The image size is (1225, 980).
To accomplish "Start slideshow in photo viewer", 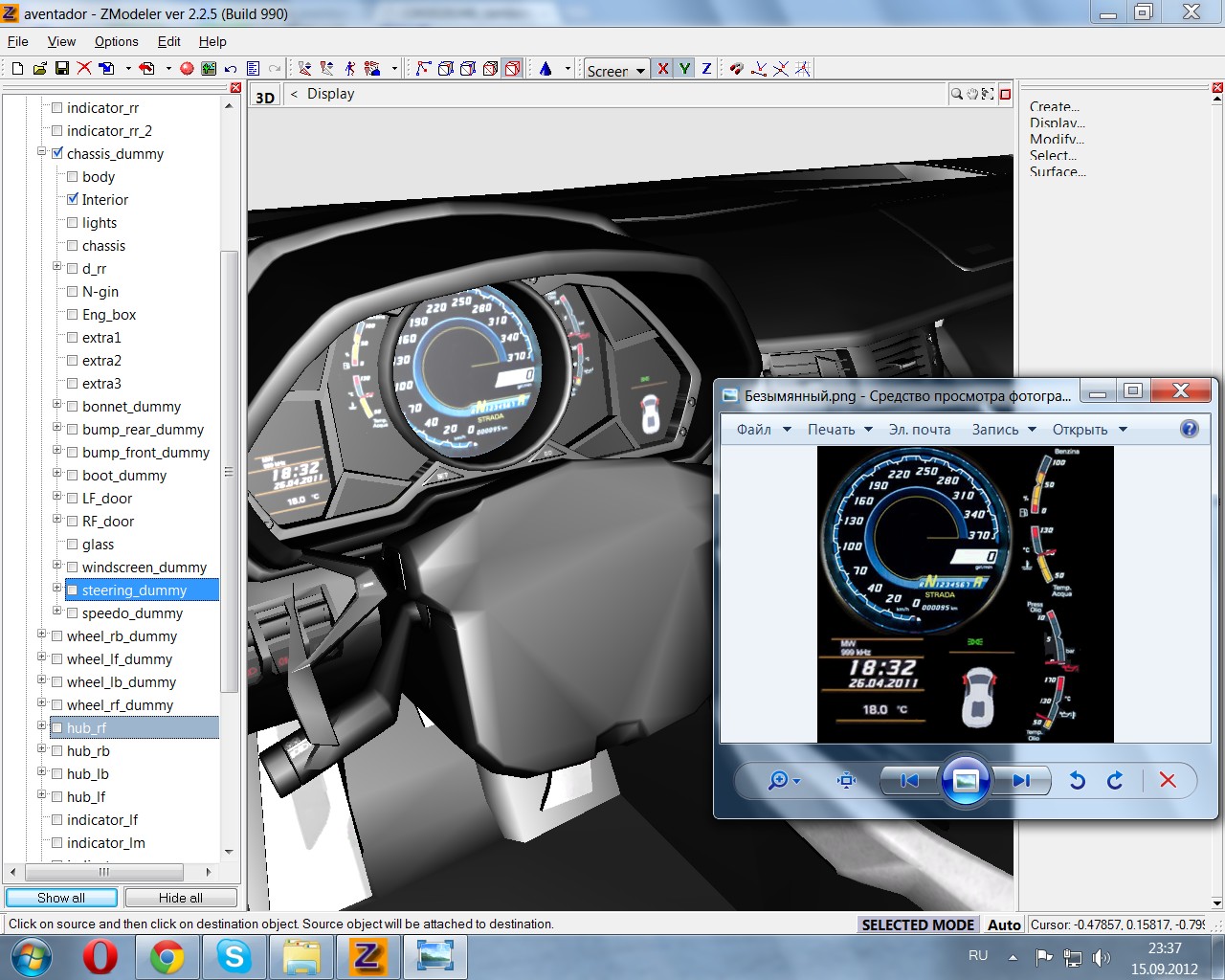I will click(x=966, y=780).
